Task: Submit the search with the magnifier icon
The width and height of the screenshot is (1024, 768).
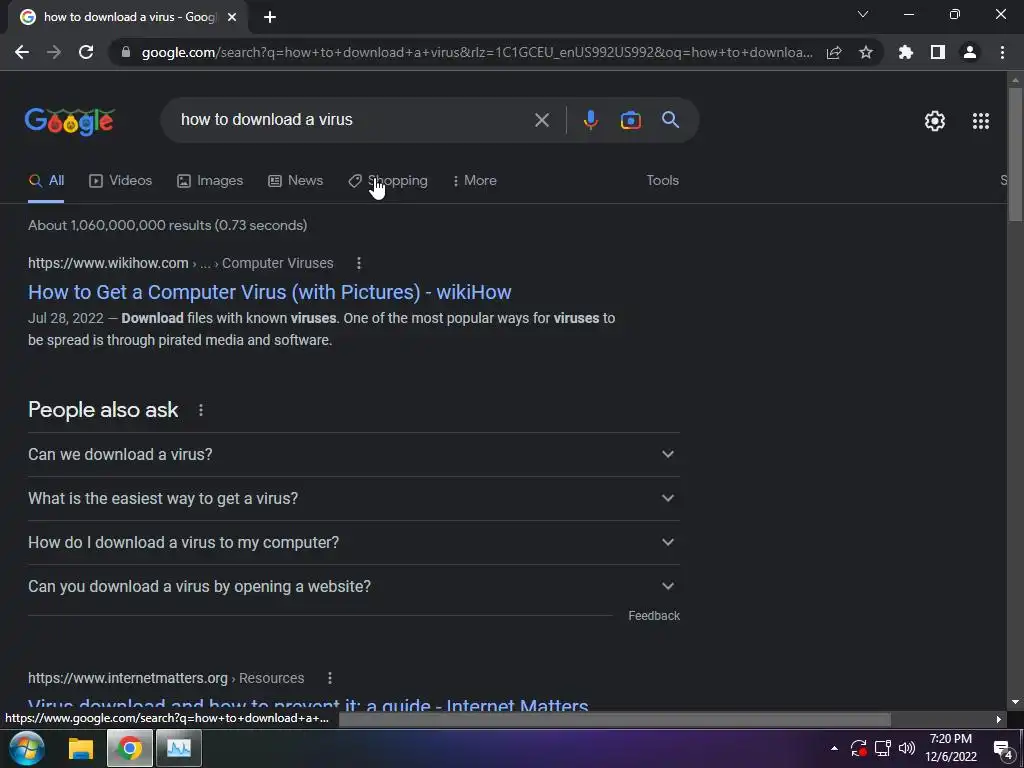Action: coord(670,120)
